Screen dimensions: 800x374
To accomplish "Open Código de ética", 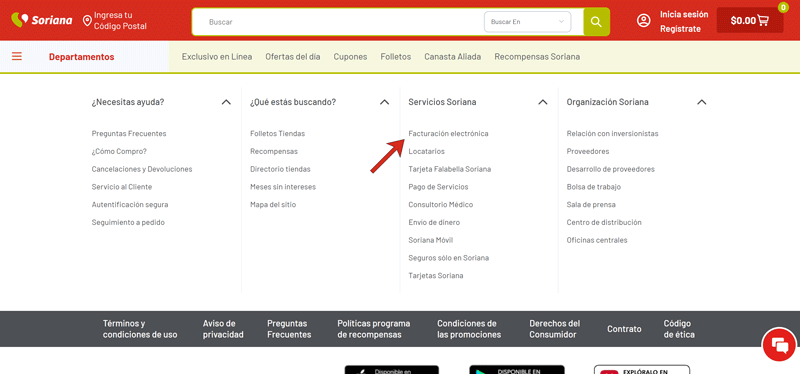I will 679,329.
